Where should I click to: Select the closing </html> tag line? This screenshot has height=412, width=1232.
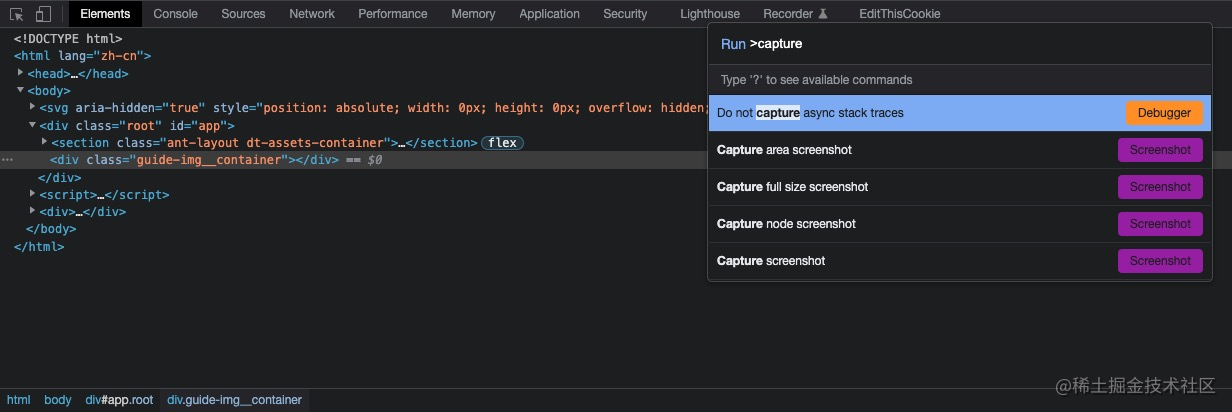39,246
